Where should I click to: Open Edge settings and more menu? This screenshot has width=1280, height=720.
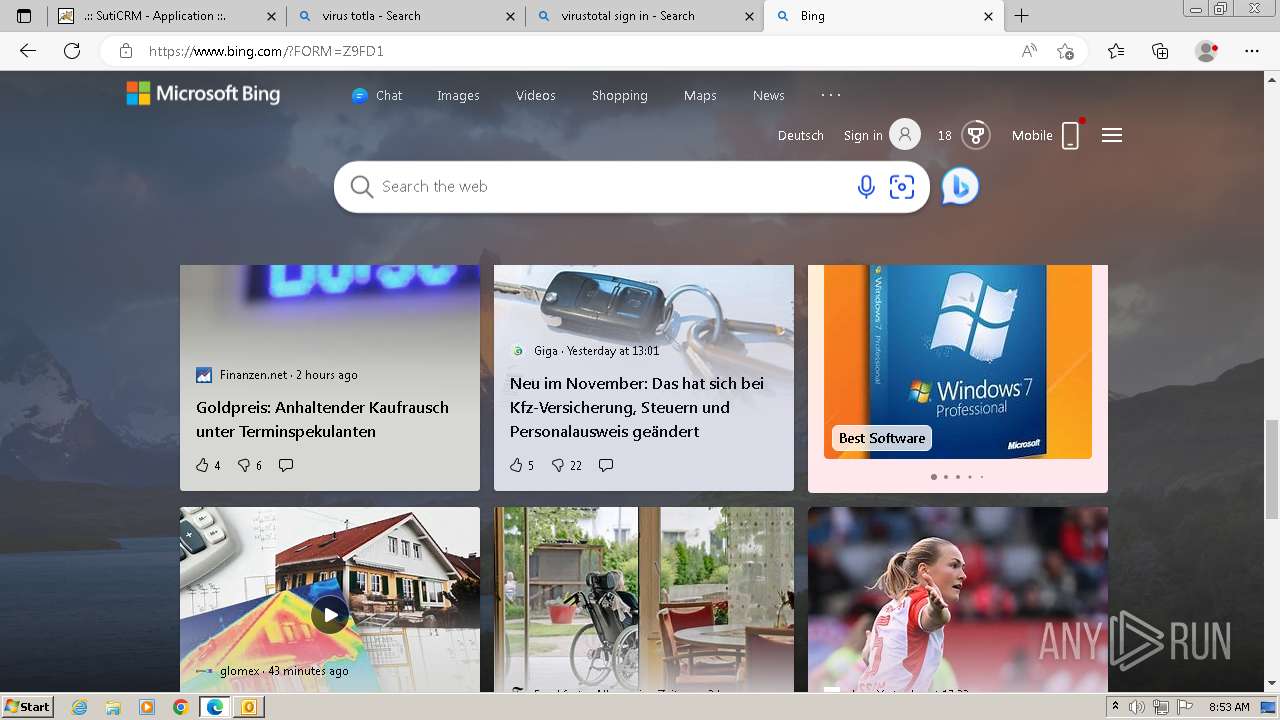(x=1252, y=51)
